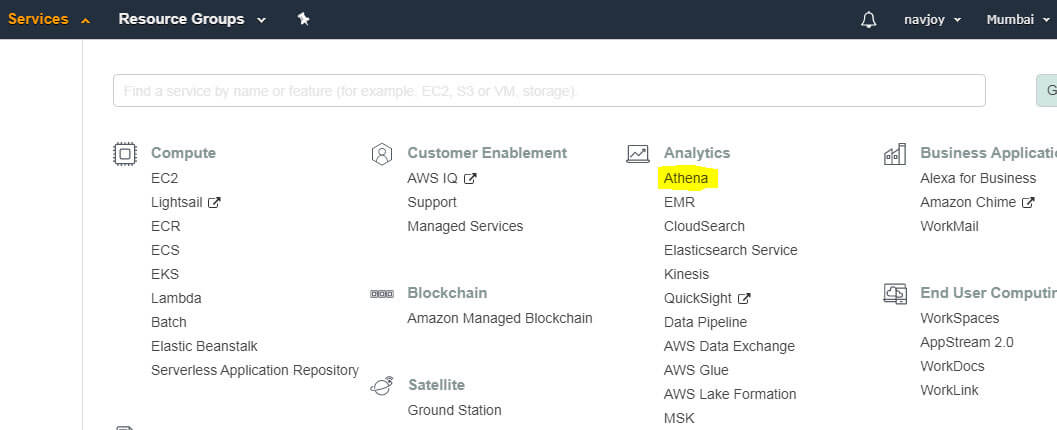Viewport: 1057px width, 430px height.
Task: Click the pin shortcut icon in navbar
Action: pyautogui.click(x=304, y=19)
